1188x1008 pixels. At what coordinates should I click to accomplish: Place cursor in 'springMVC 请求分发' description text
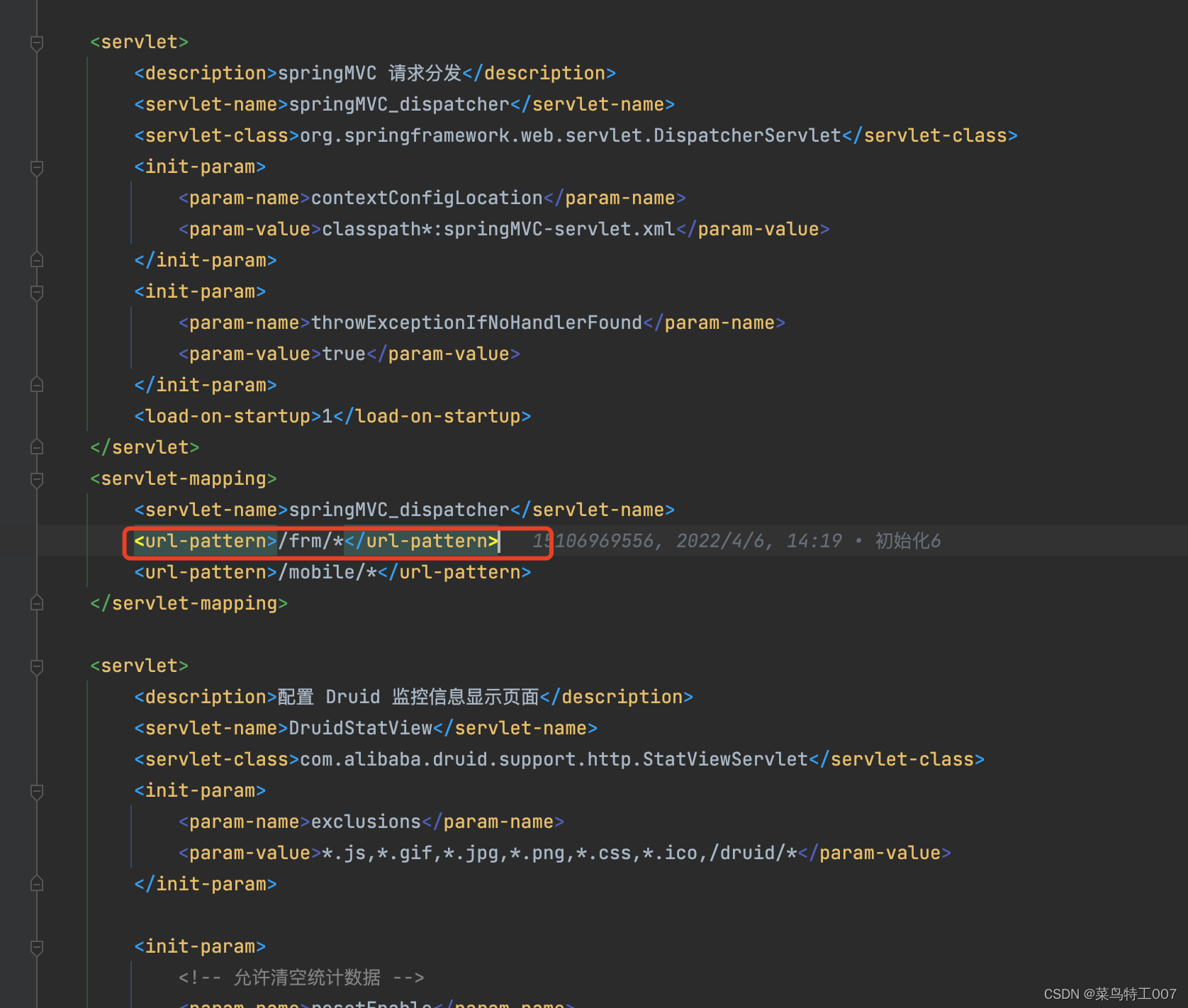[x=369, y=73]
